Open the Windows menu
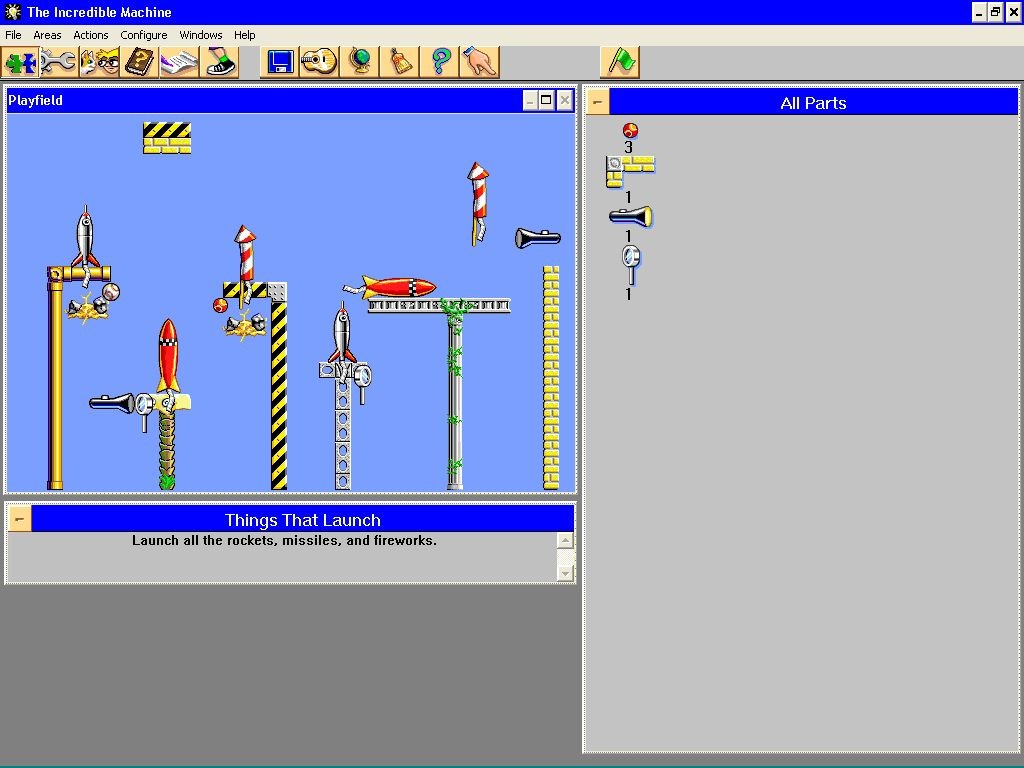The width and height of the screenshot is (1024, 768). [x=200, y=35]
